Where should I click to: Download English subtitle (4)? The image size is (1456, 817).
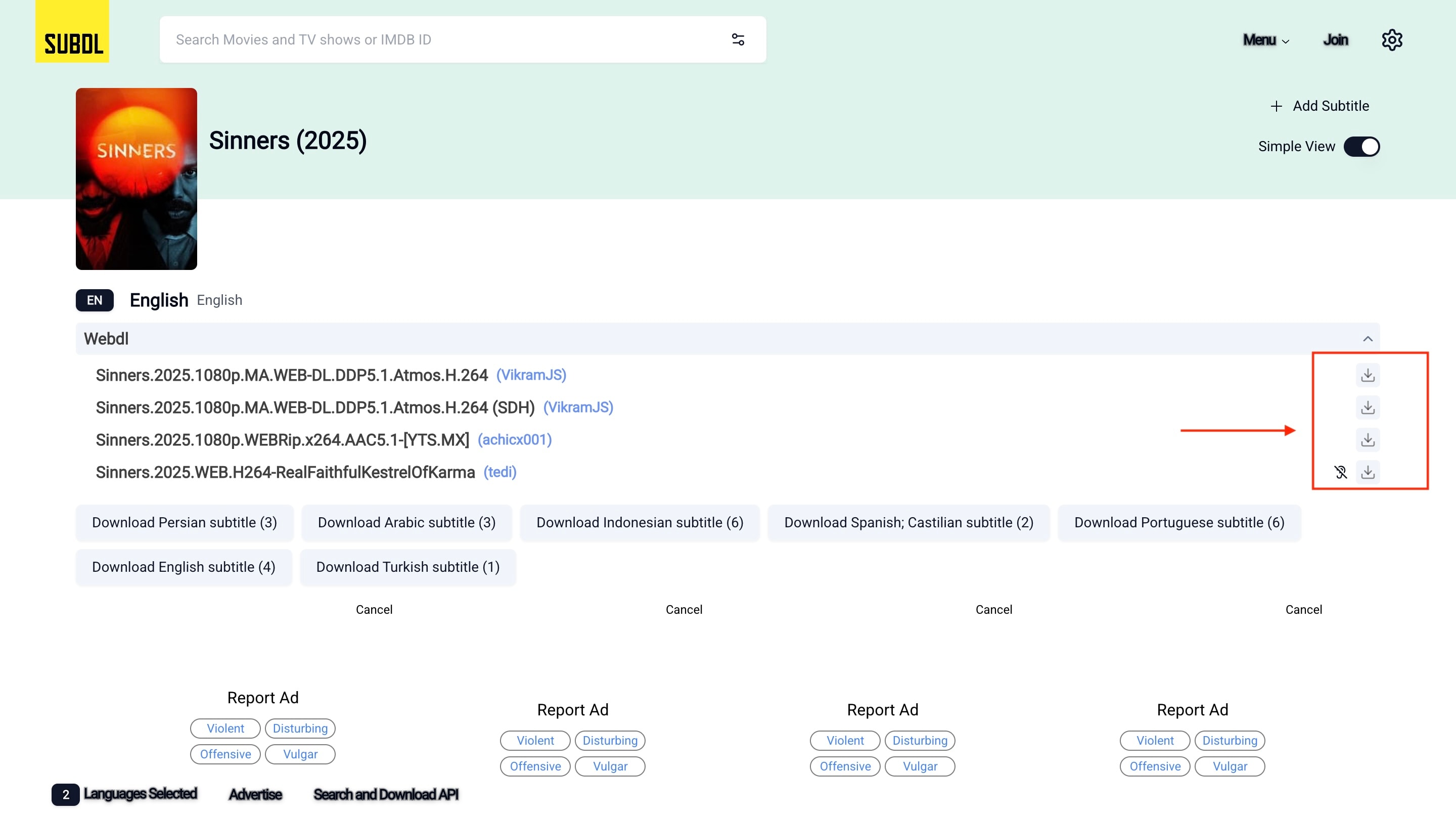tap(184, 567)
